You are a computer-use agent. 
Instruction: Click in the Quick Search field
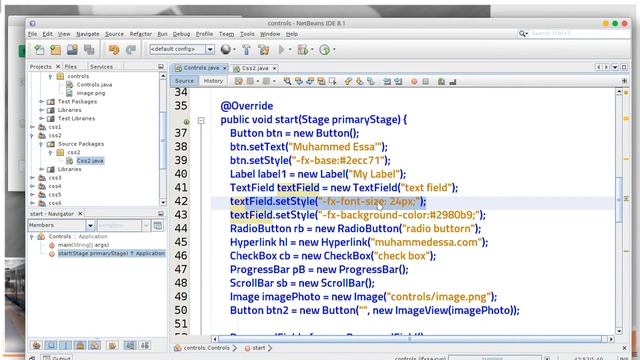(x=579, y=33)
